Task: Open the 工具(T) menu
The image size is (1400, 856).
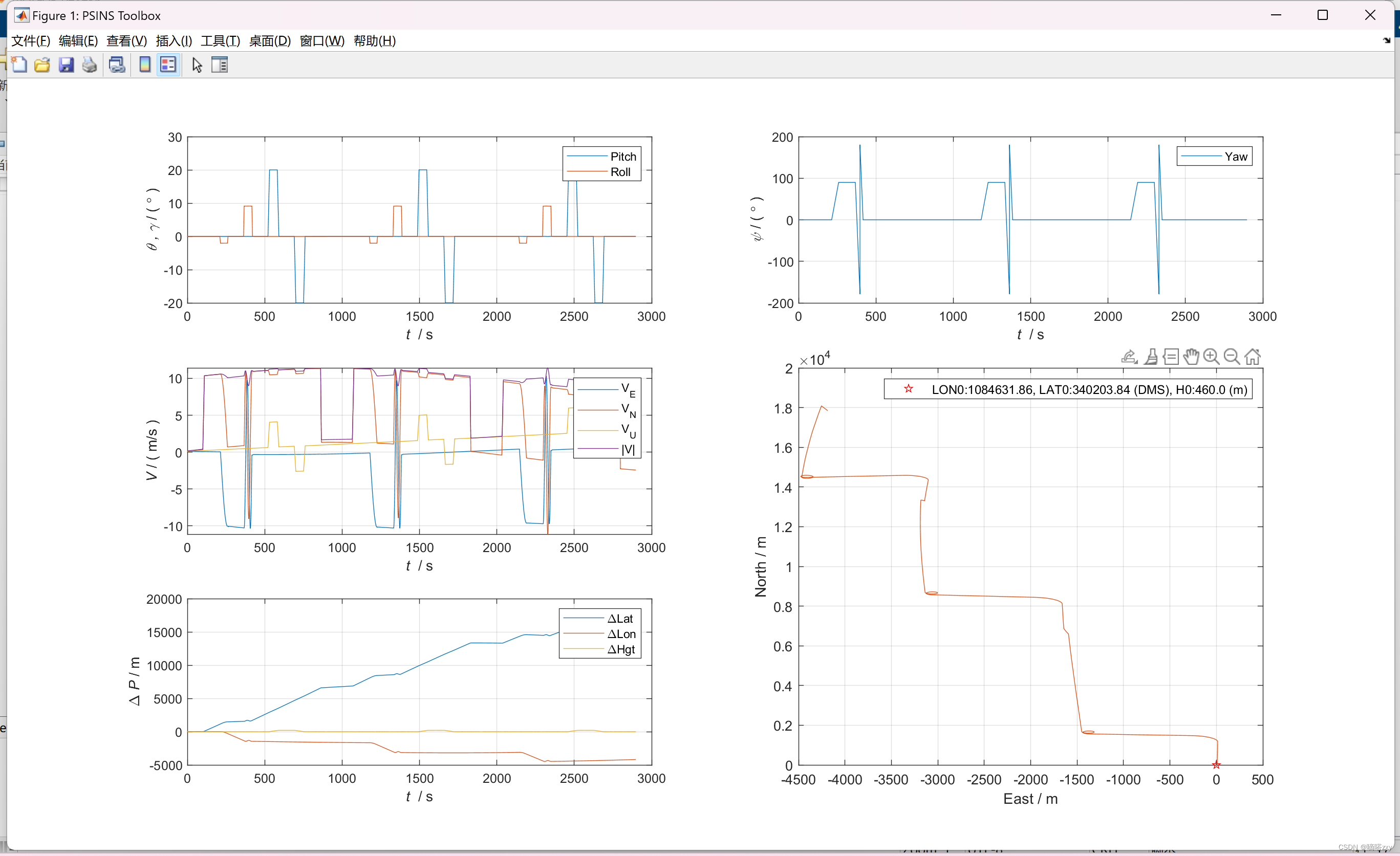Action: 220,41
